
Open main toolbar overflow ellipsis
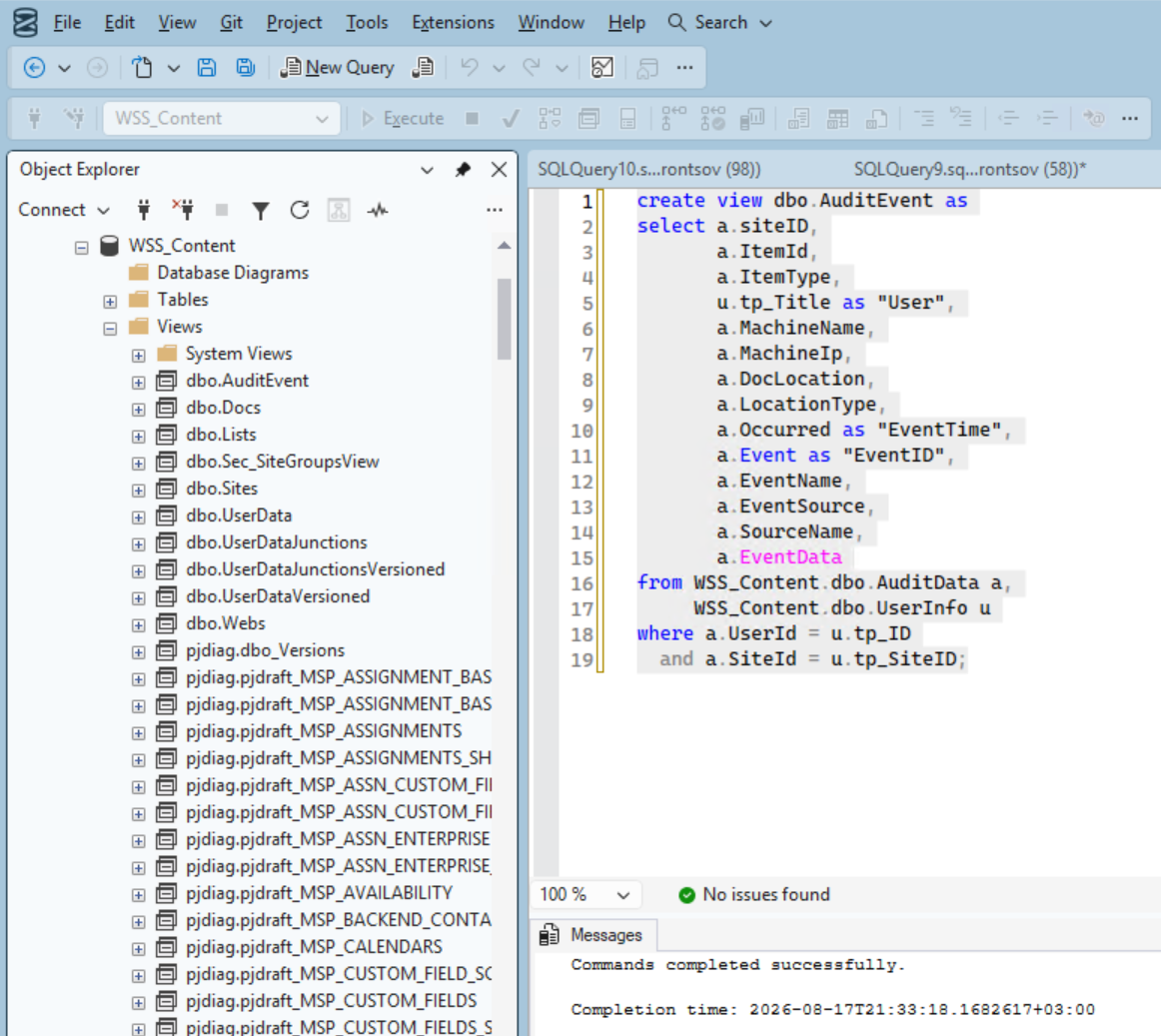(684, 67)
